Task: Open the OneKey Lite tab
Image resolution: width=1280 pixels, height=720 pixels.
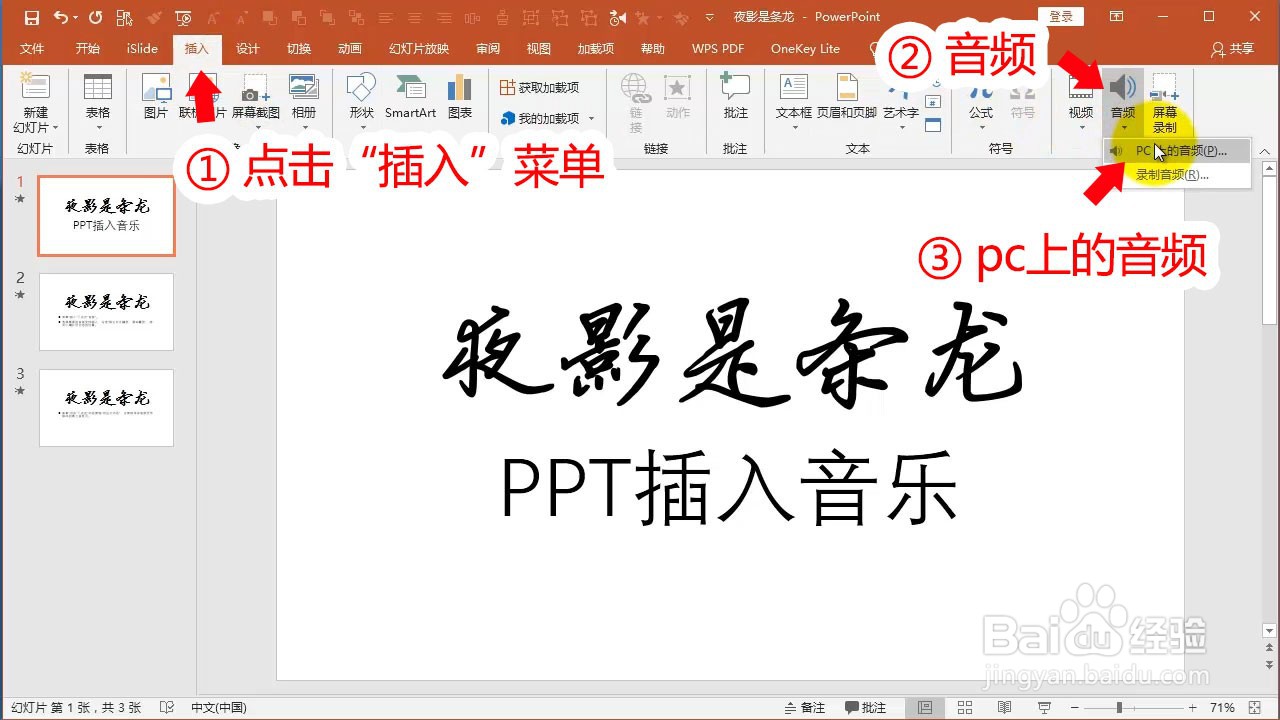Action: pos(805,49)
